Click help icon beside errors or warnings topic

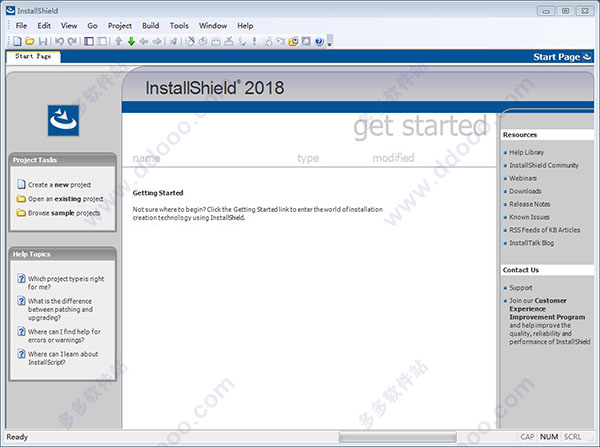pyautogui.click(x=22, y=331)
